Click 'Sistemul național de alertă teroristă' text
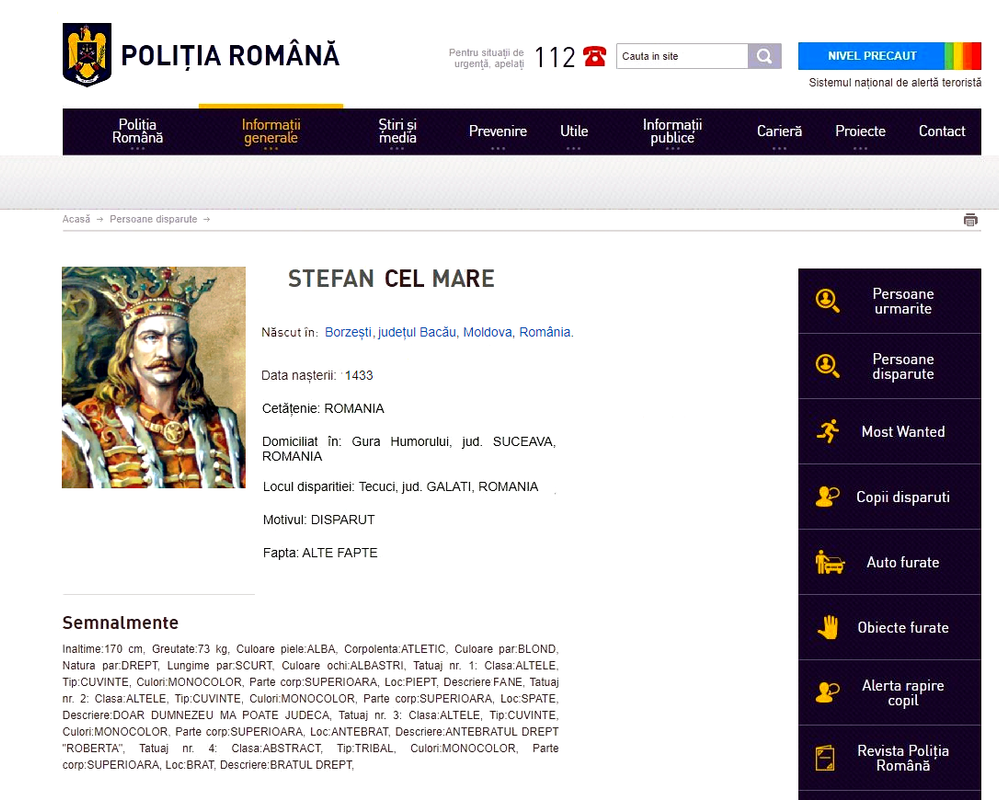The width and height of the screenshot is (999, 800). [895, 83]
